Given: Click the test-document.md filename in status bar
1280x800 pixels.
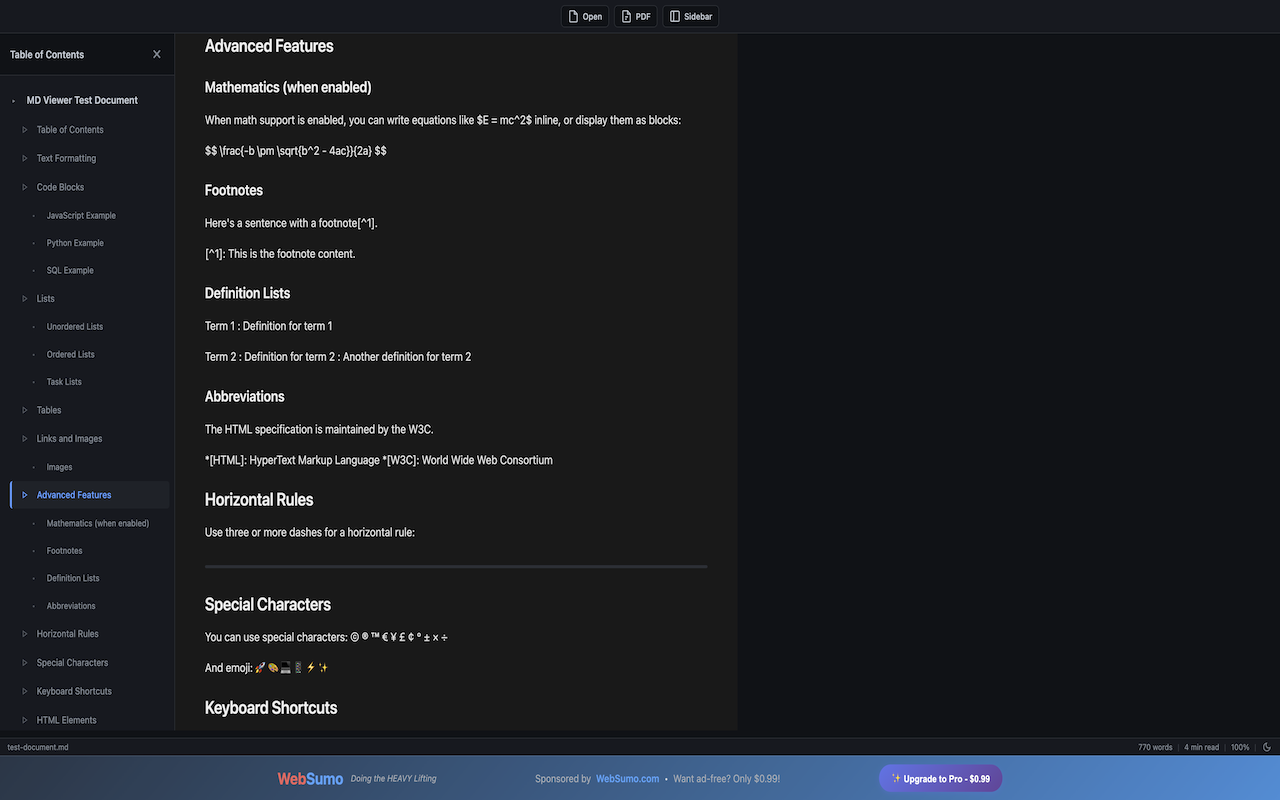Looking at the screenshot, I should (38, 747).
